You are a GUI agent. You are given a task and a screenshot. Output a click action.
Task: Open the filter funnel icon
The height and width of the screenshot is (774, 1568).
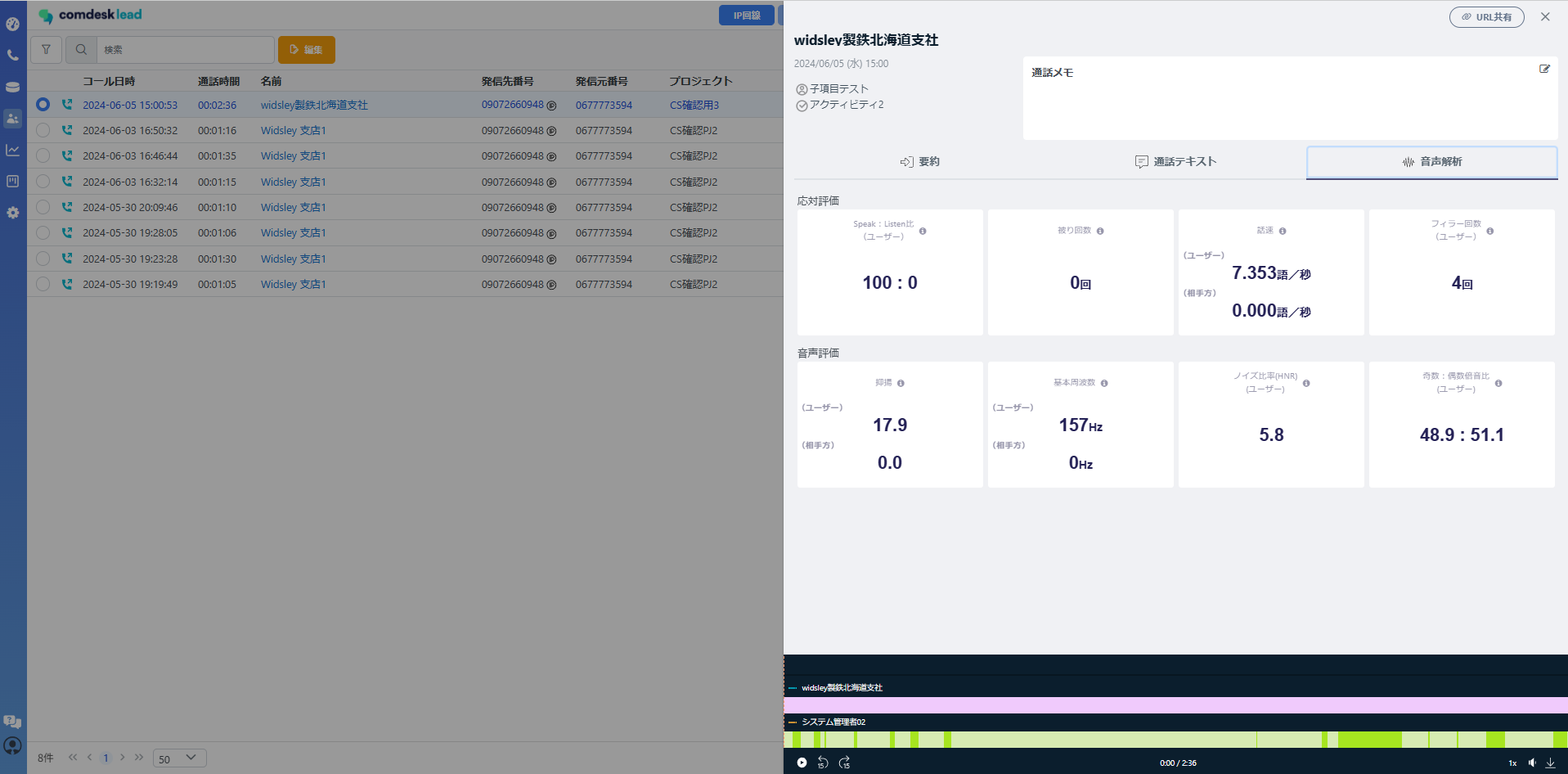[x=47, y=50]
